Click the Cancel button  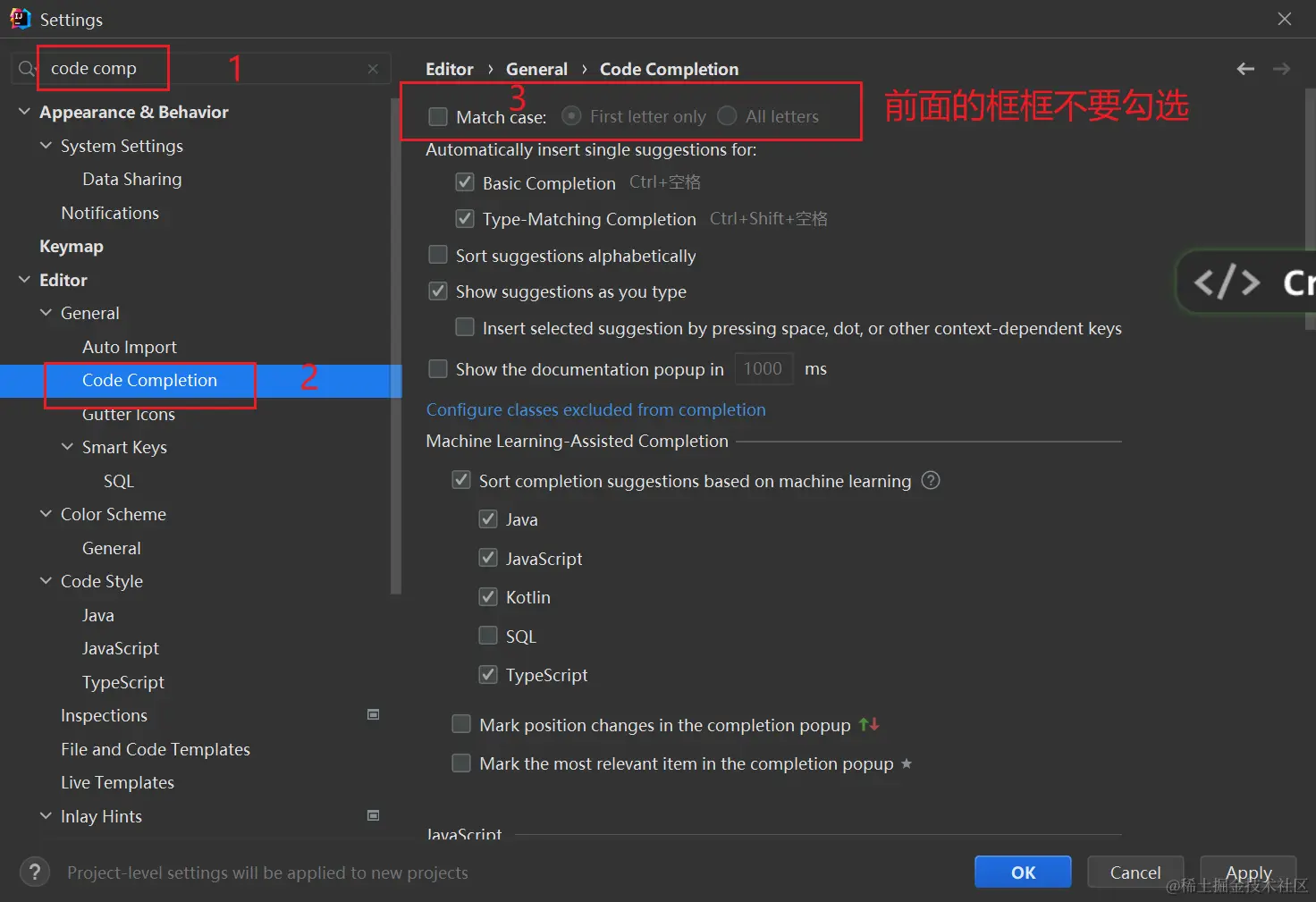pos(1135,872)
